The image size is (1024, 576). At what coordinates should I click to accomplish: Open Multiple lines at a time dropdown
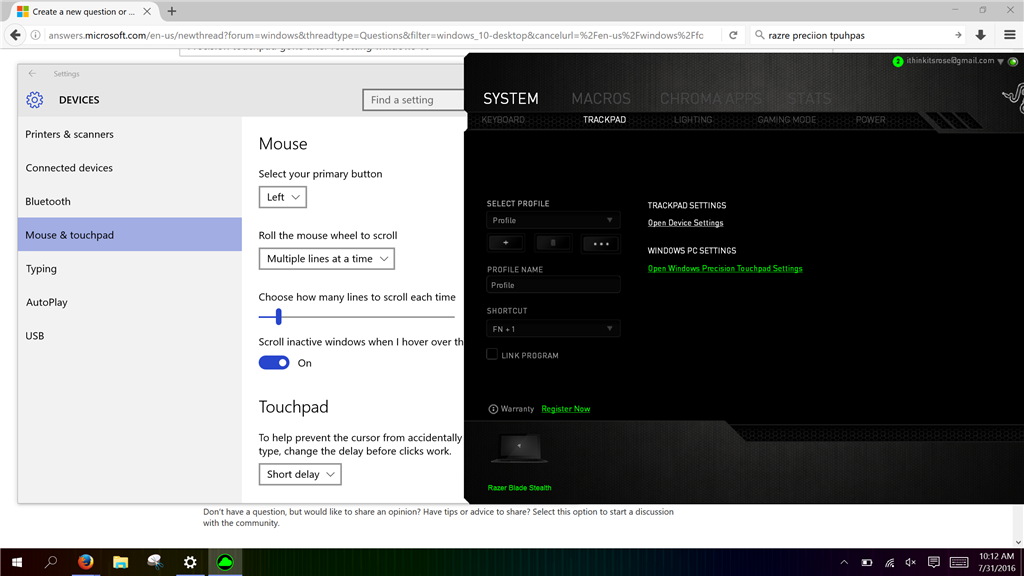pos(327,259)
